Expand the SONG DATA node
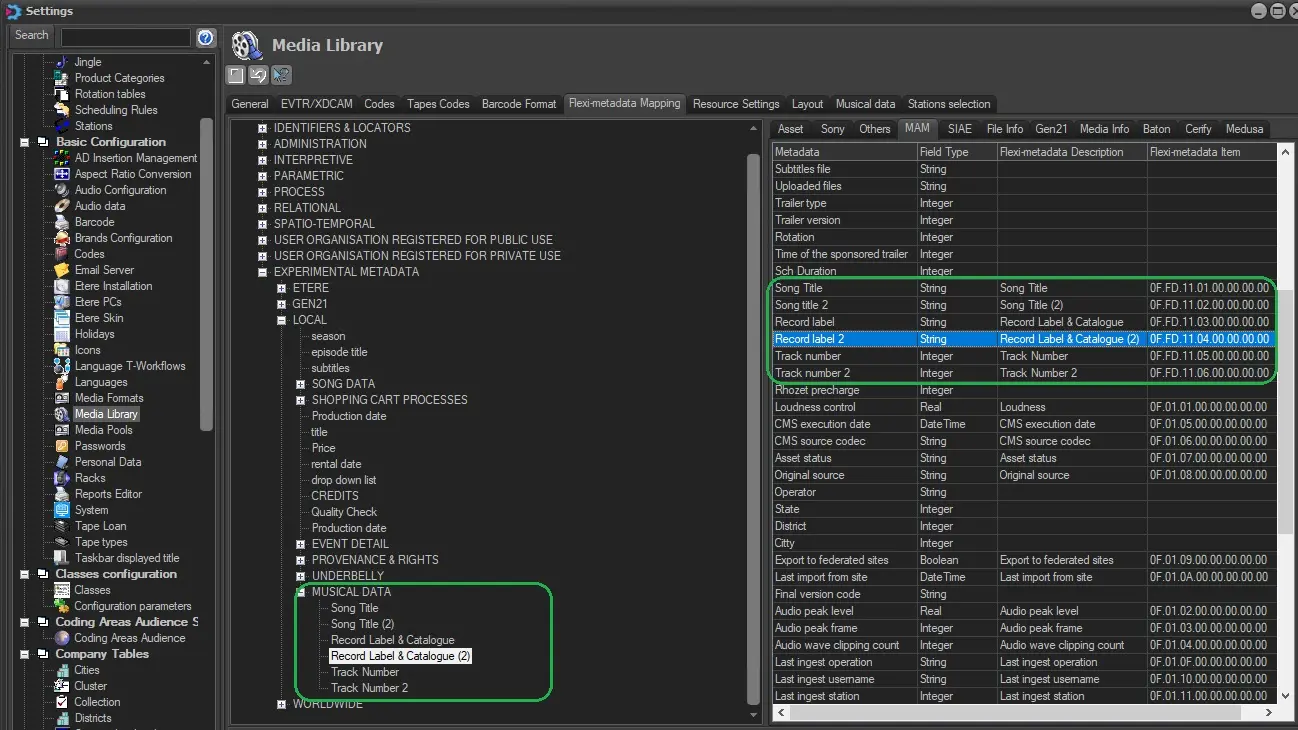 [301, 384]
